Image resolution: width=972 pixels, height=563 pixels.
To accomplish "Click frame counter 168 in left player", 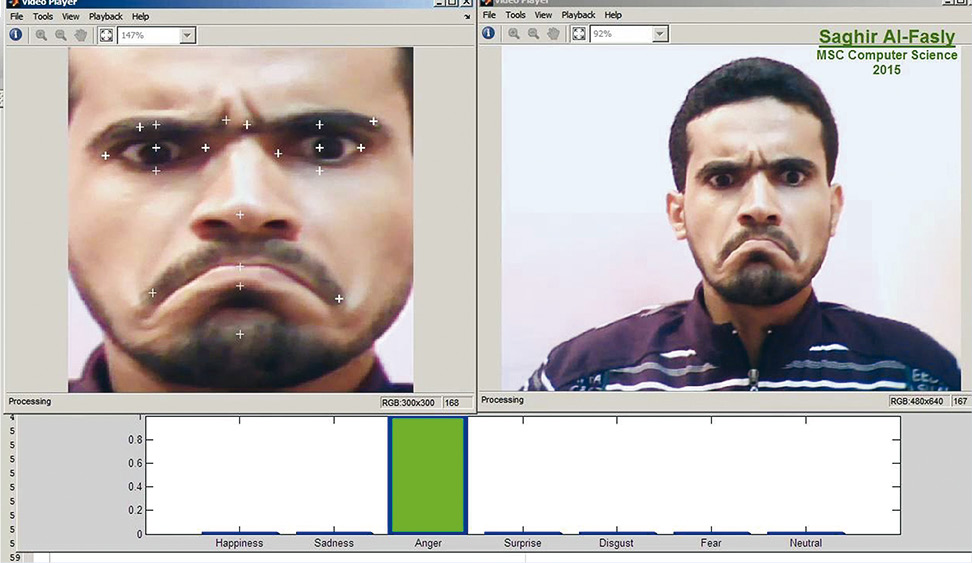I will point(457,402).
